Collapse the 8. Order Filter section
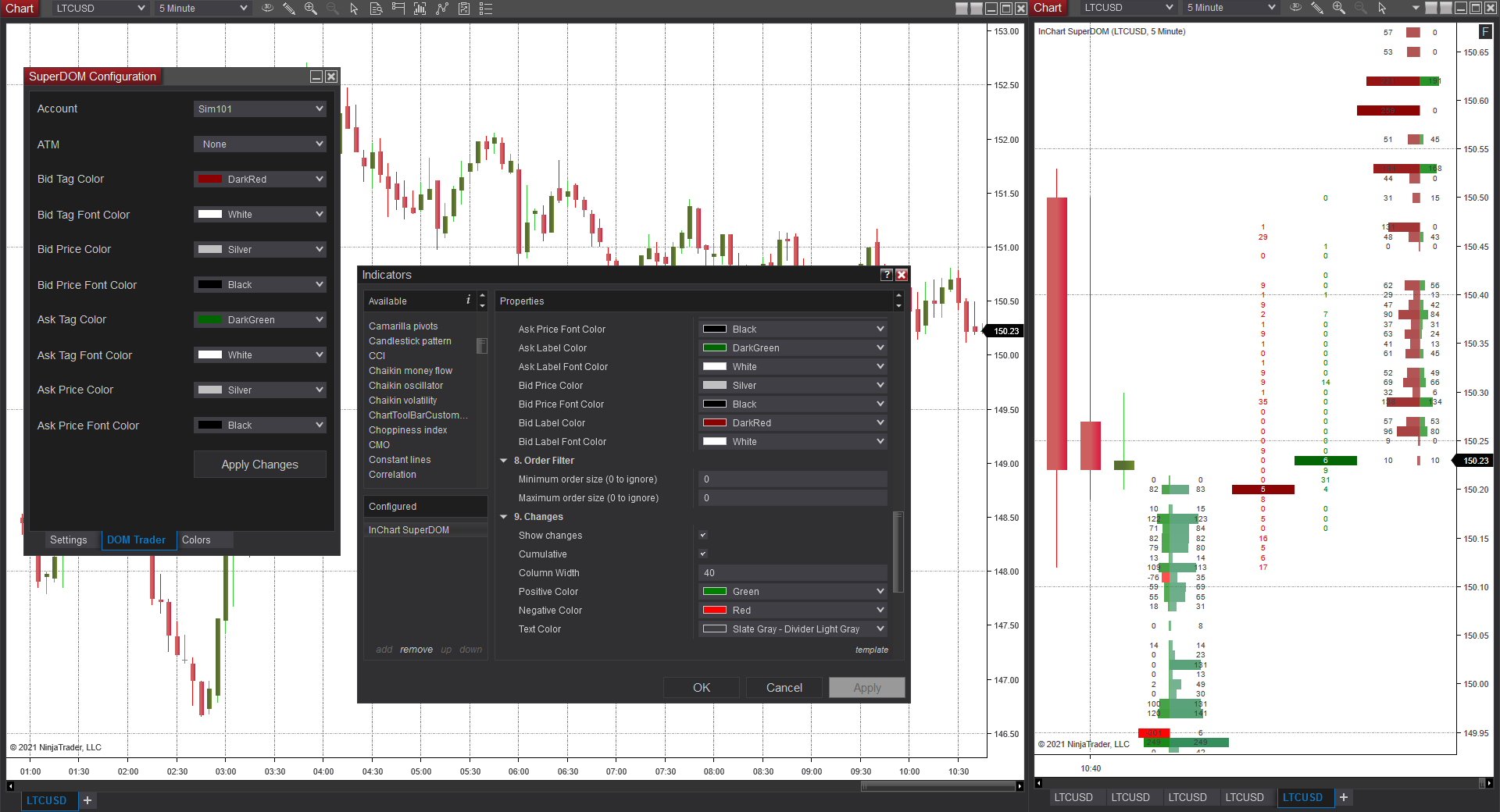Image resolution: width=1500 pixels, height=812 pixels. coord(504,461)
